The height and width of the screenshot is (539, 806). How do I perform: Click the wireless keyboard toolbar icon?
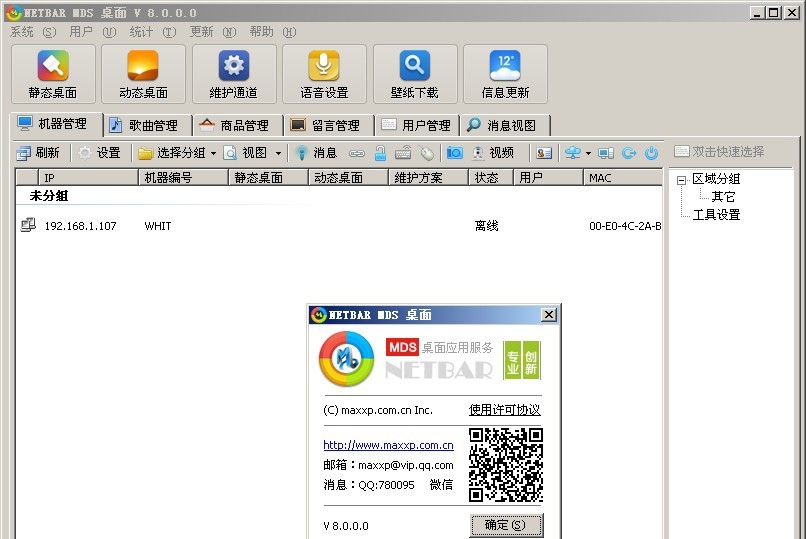[403, 153]
